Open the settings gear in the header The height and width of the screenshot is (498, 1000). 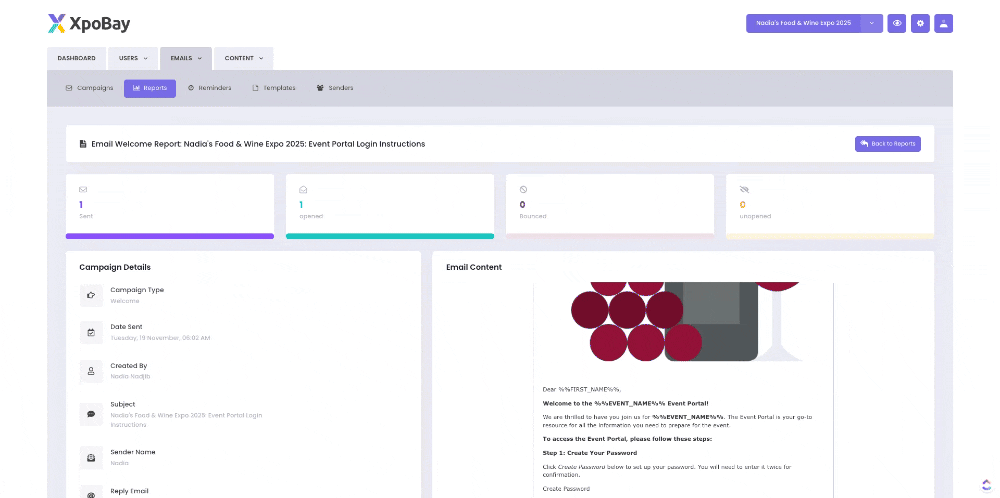click(921, 23)
